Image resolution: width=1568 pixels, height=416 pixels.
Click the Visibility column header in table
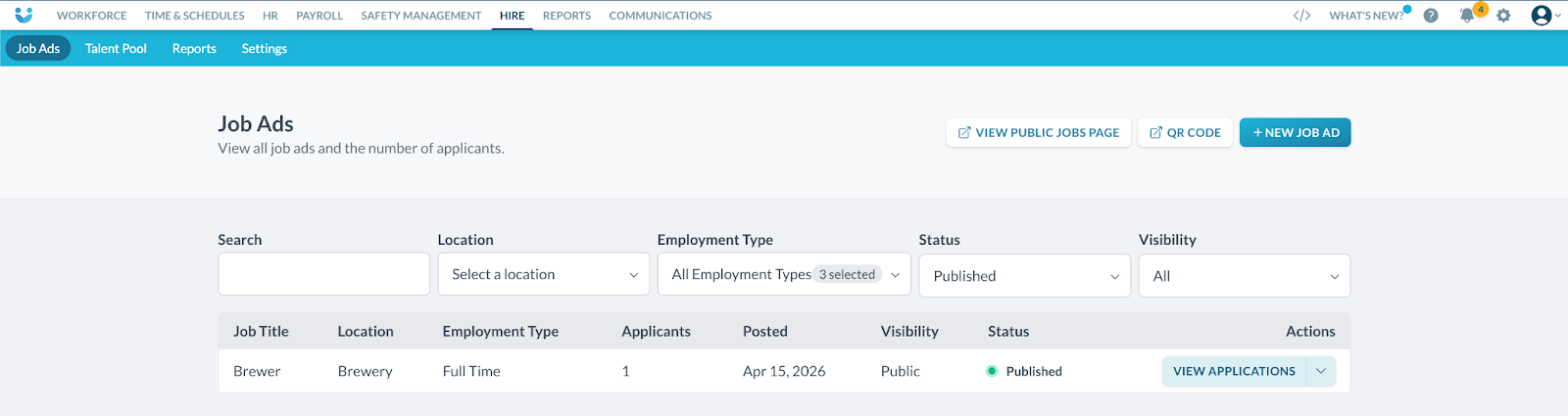click(x=909, y=331)
